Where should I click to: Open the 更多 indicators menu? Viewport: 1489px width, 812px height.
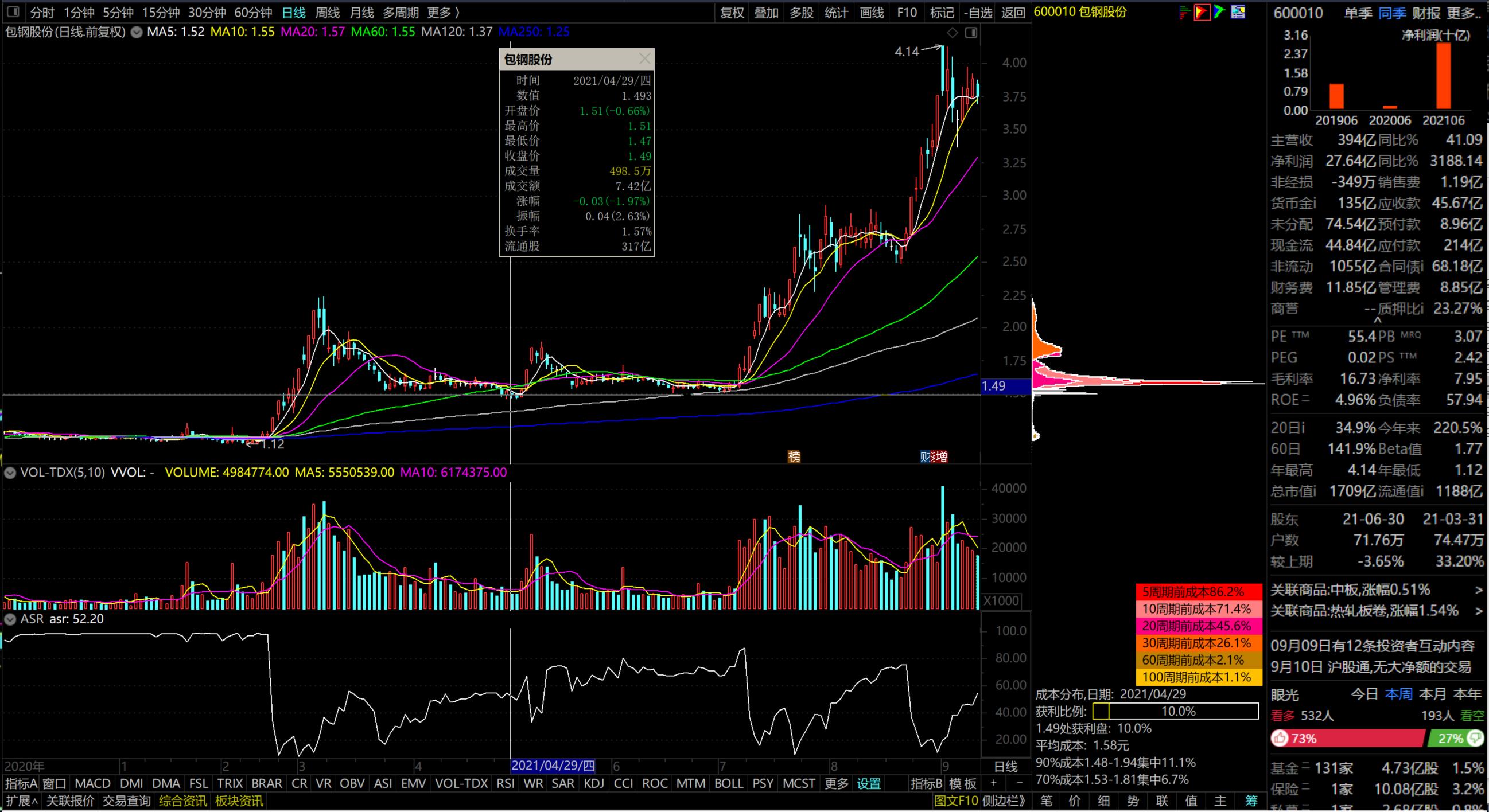pyautogui.click(x=836, y=784)
